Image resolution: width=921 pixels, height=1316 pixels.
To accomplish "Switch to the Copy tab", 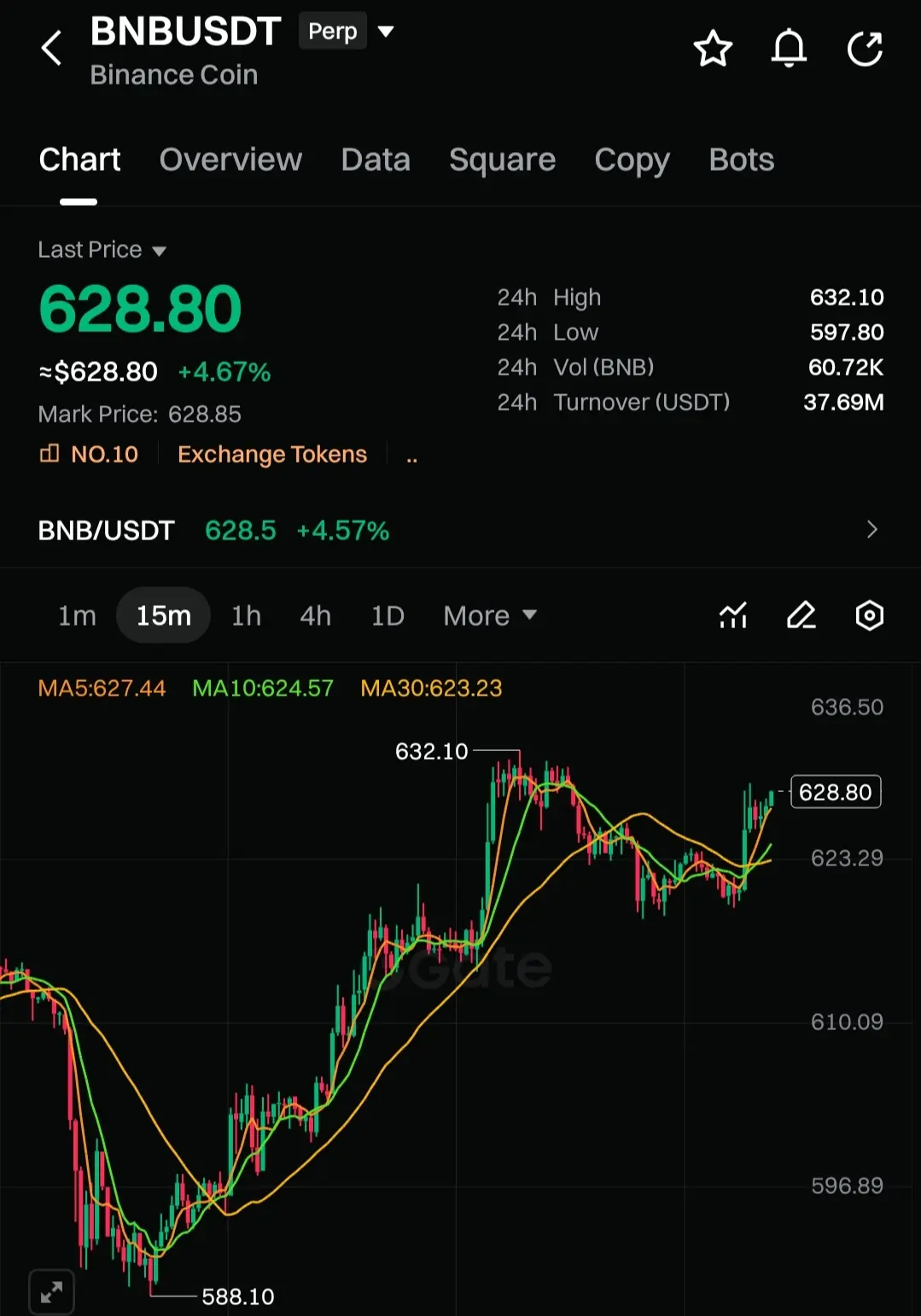I will [632, 160].
